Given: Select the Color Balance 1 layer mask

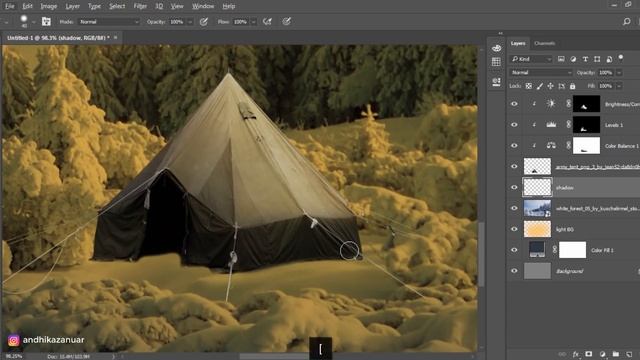Looking at the screenshot, I should (x=587, y=145).
